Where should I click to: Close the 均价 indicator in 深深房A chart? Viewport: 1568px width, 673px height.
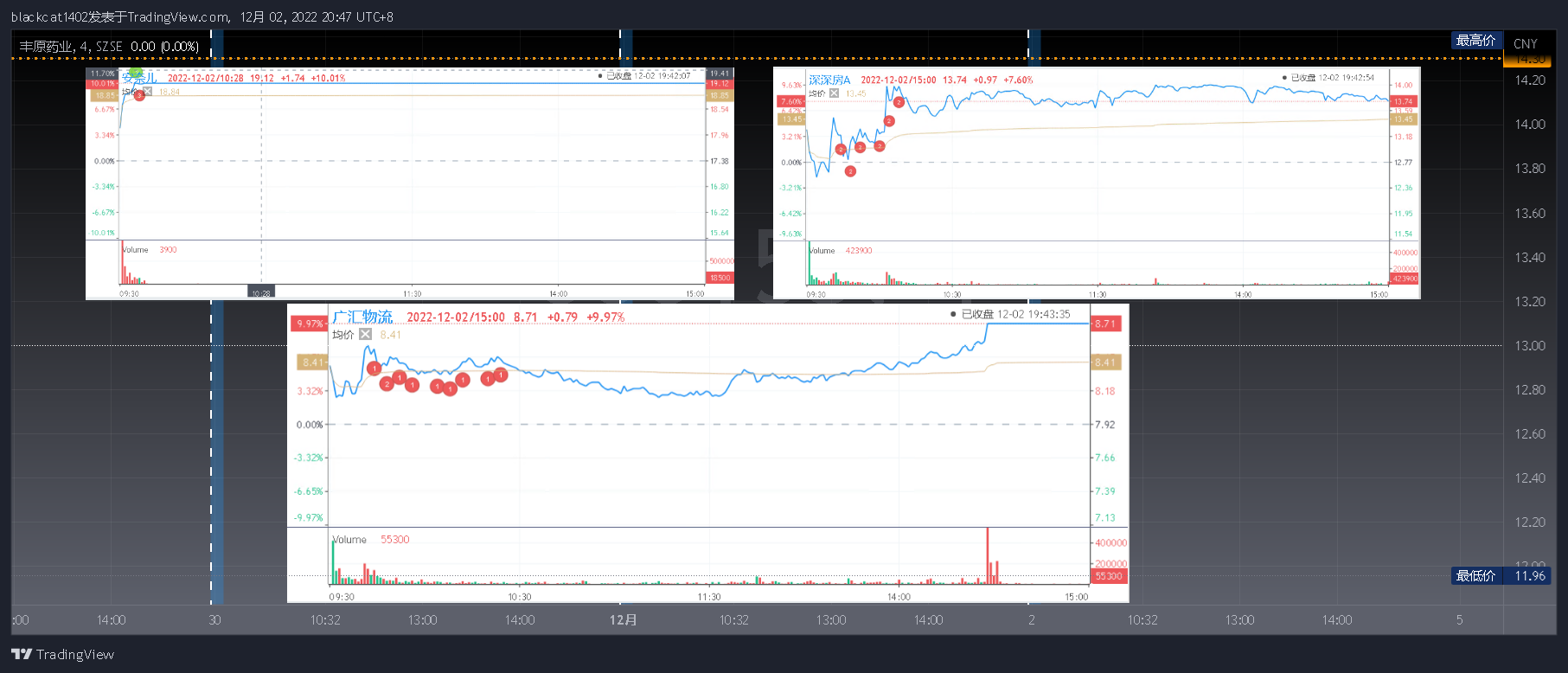pyautogui.click(x=834, y=93)
